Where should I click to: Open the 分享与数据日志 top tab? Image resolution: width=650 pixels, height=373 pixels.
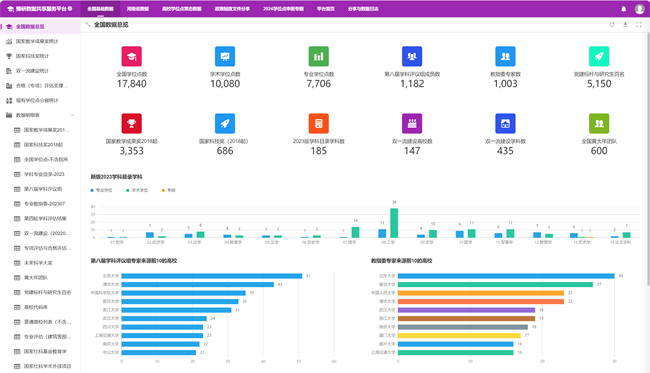tap(363, 9)
